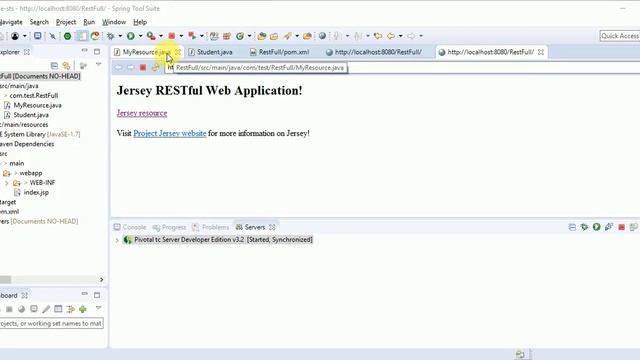Click the red Stop toolbar icon
The image size is (640, 360).
coord(172,36)
